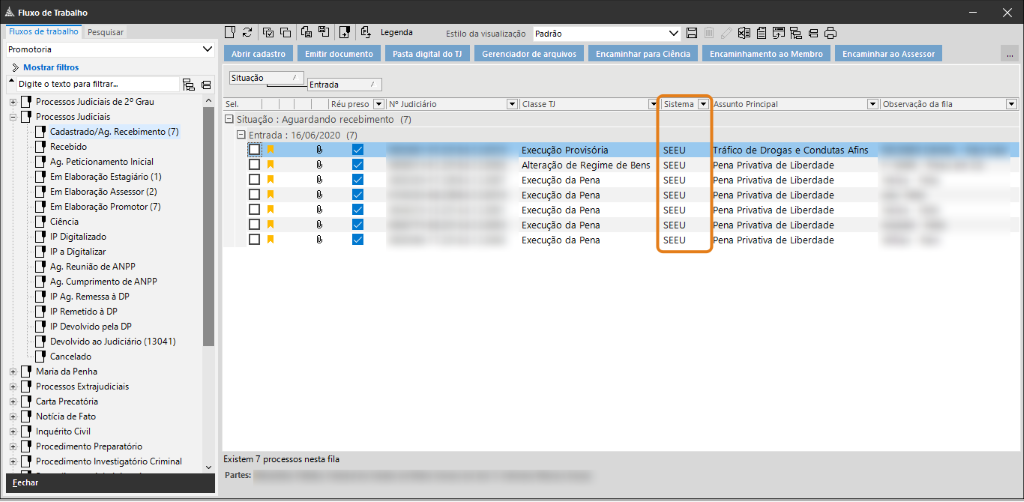Click Emitir documento button
1024x502 pixels.
click(339, 54)
